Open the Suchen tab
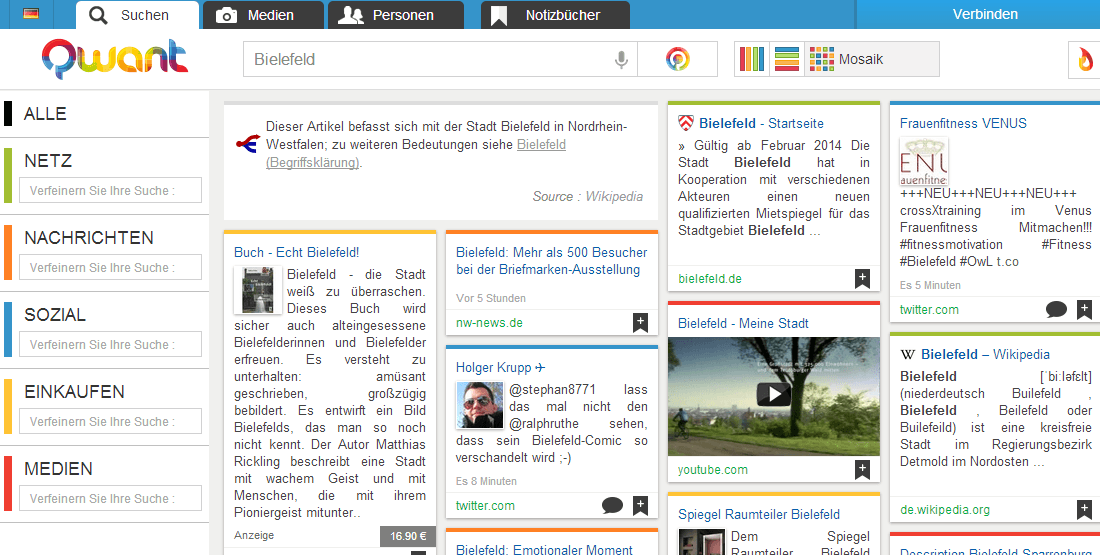Image resolution: width=1100 pixels, height=555 pixels. pos(138,15)
